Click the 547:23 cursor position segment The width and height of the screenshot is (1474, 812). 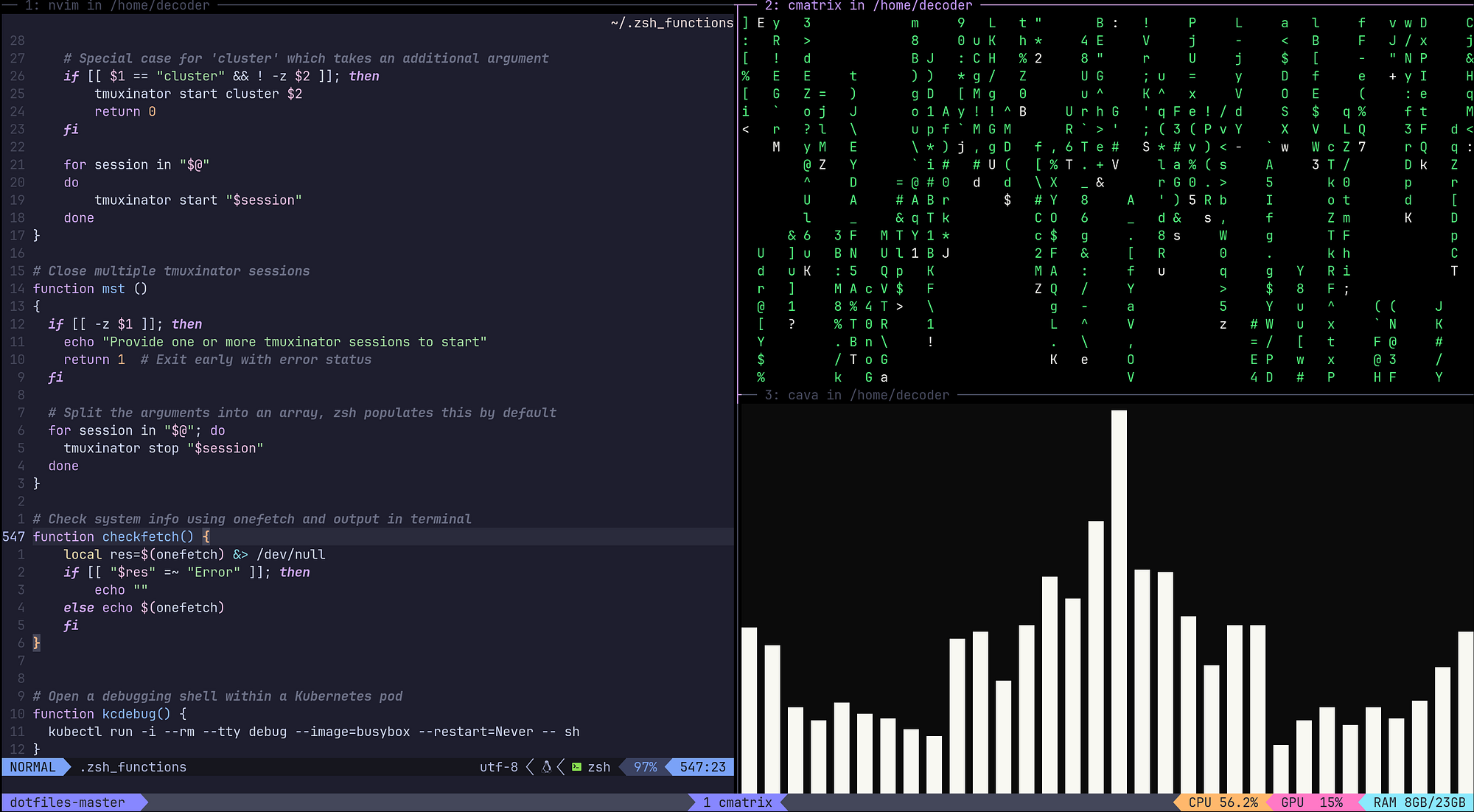(x=702, y=767)
